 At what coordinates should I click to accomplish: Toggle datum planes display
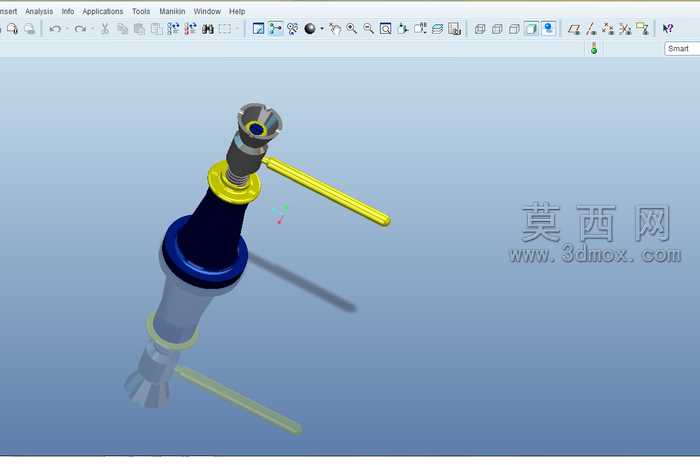574,29
